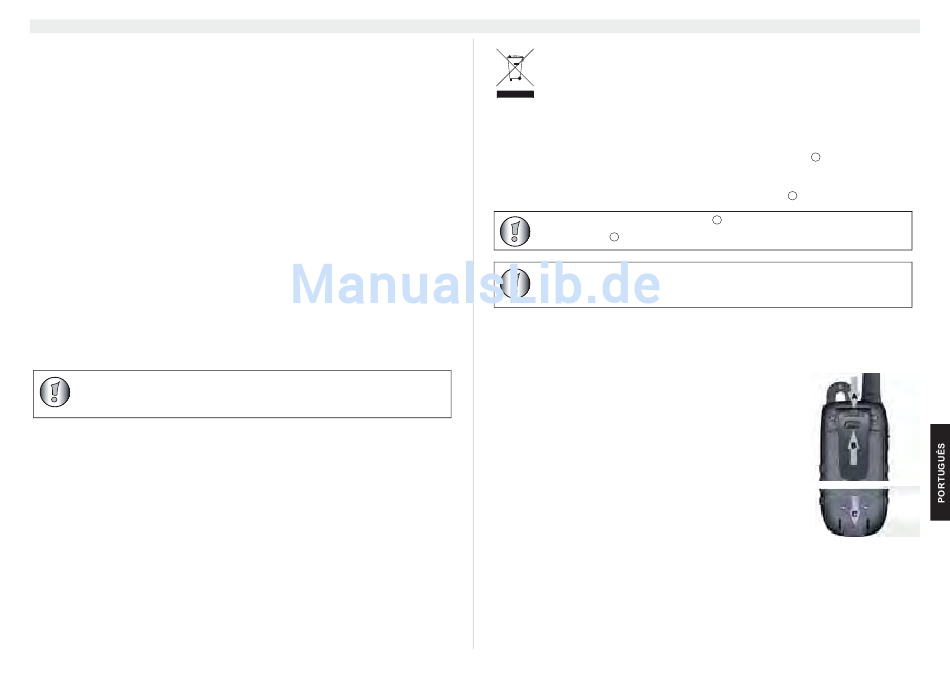Viewport: 950px width, 674px height.
Task: Click the exclamation icon behind the ManualsLib watermark
Action: (515, 283)
